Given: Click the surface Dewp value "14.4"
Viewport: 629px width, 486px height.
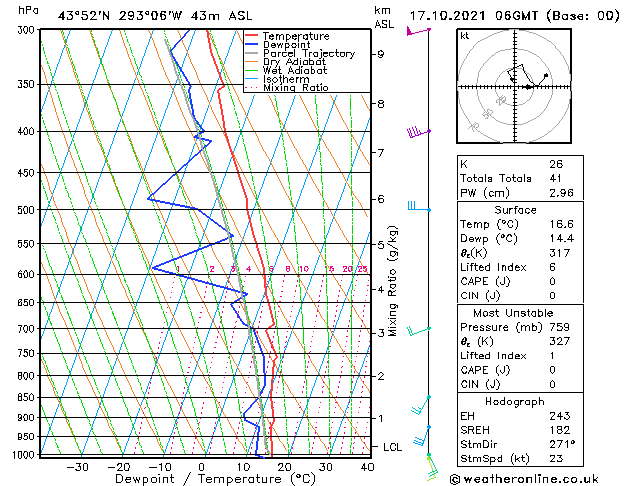Looking at the screenshot, I should coord(561,239).
